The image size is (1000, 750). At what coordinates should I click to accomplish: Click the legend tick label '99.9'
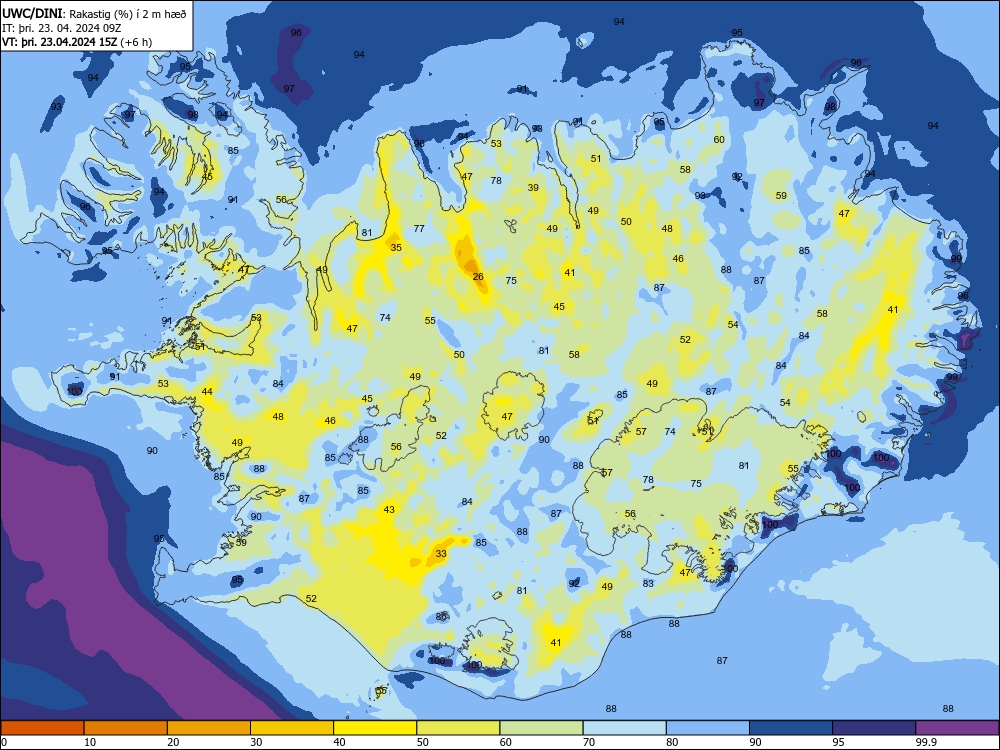click(926, 742)
